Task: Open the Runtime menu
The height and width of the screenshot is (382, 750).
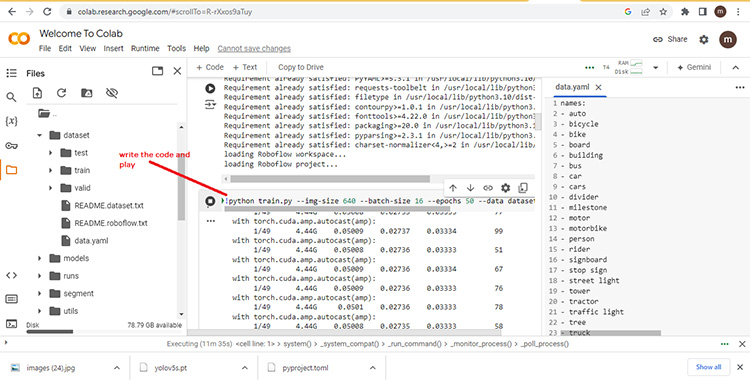Action: [145, 48]
